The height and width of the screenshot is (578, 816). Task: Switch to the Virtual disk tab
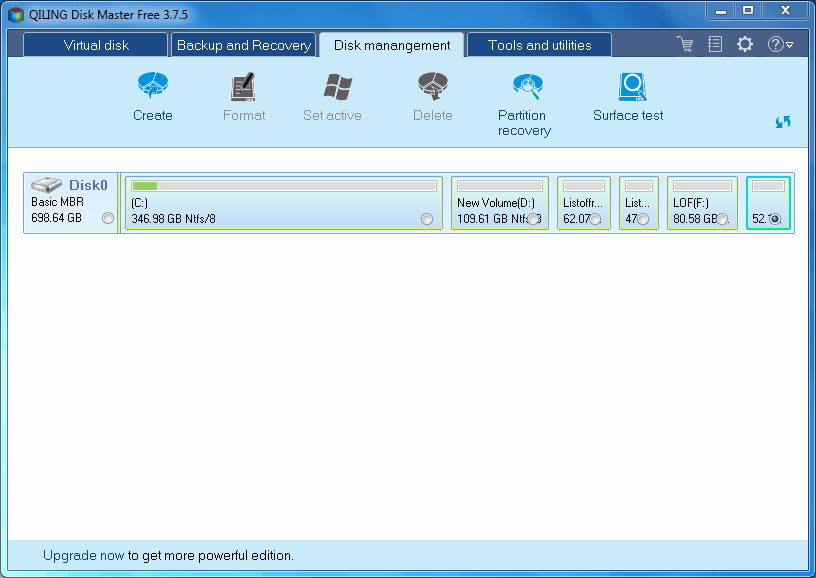(96, 45)
